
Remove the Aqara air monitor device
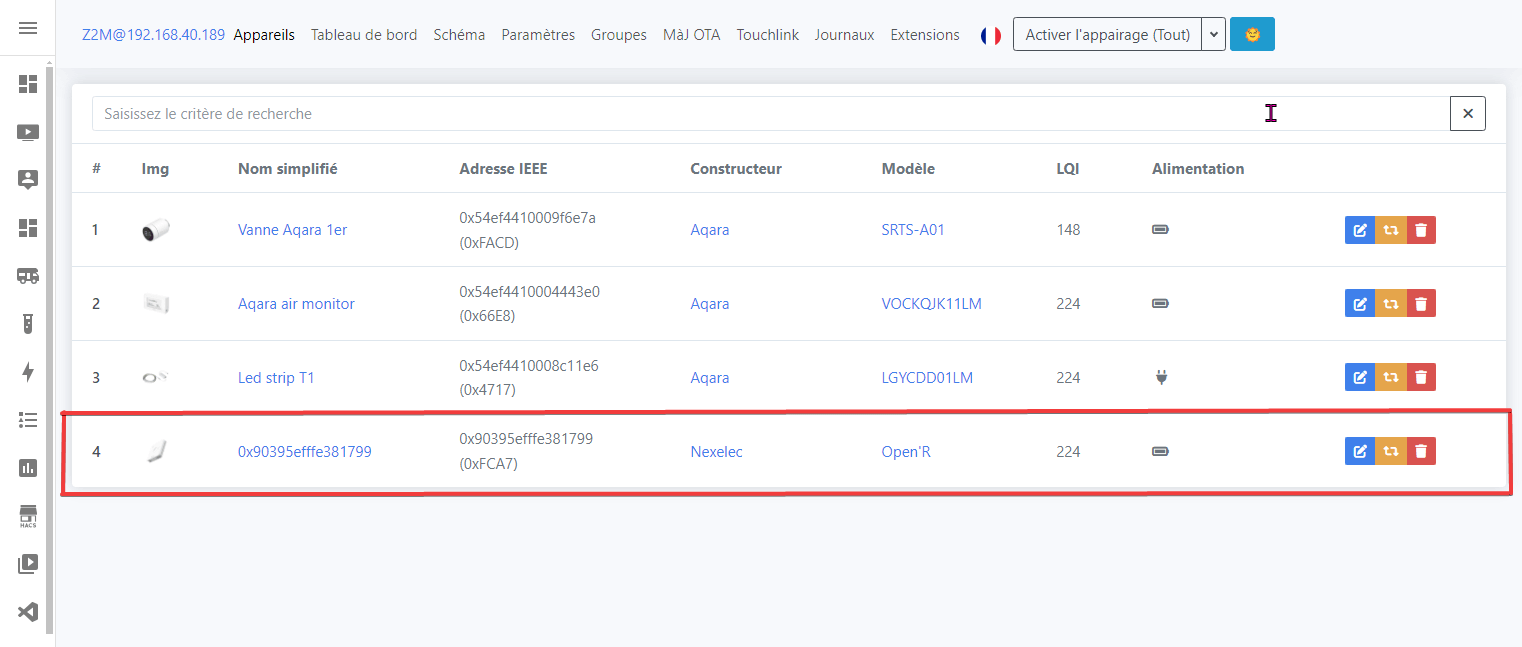point(1421,304)
